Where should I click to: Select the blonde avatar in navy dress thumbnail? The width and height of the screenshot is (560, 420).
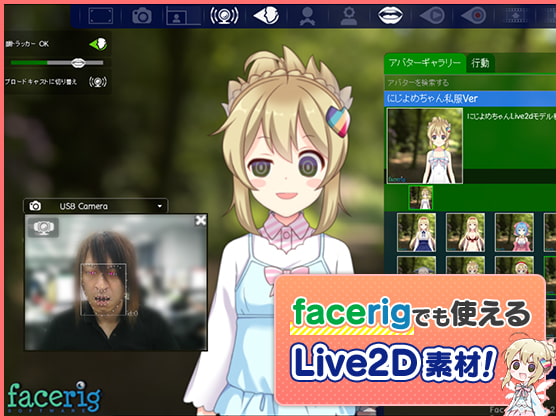tap(416, 232)
